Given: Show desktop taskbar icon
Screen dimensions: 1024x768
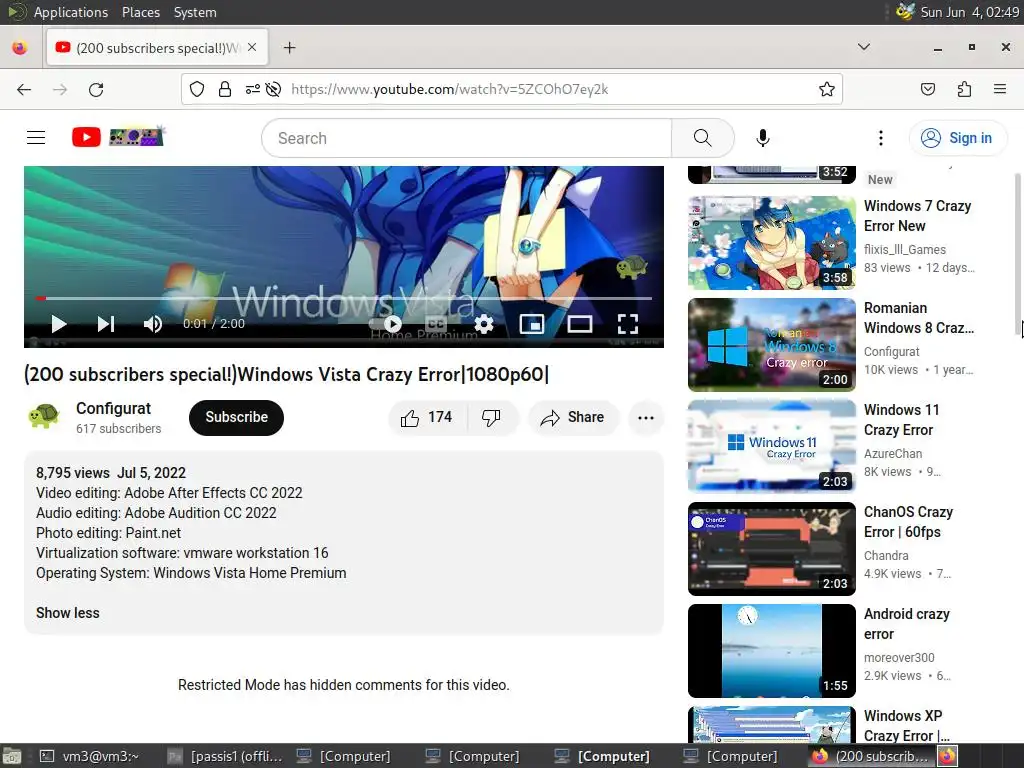Looking at the screenshot, I should 12,756.
